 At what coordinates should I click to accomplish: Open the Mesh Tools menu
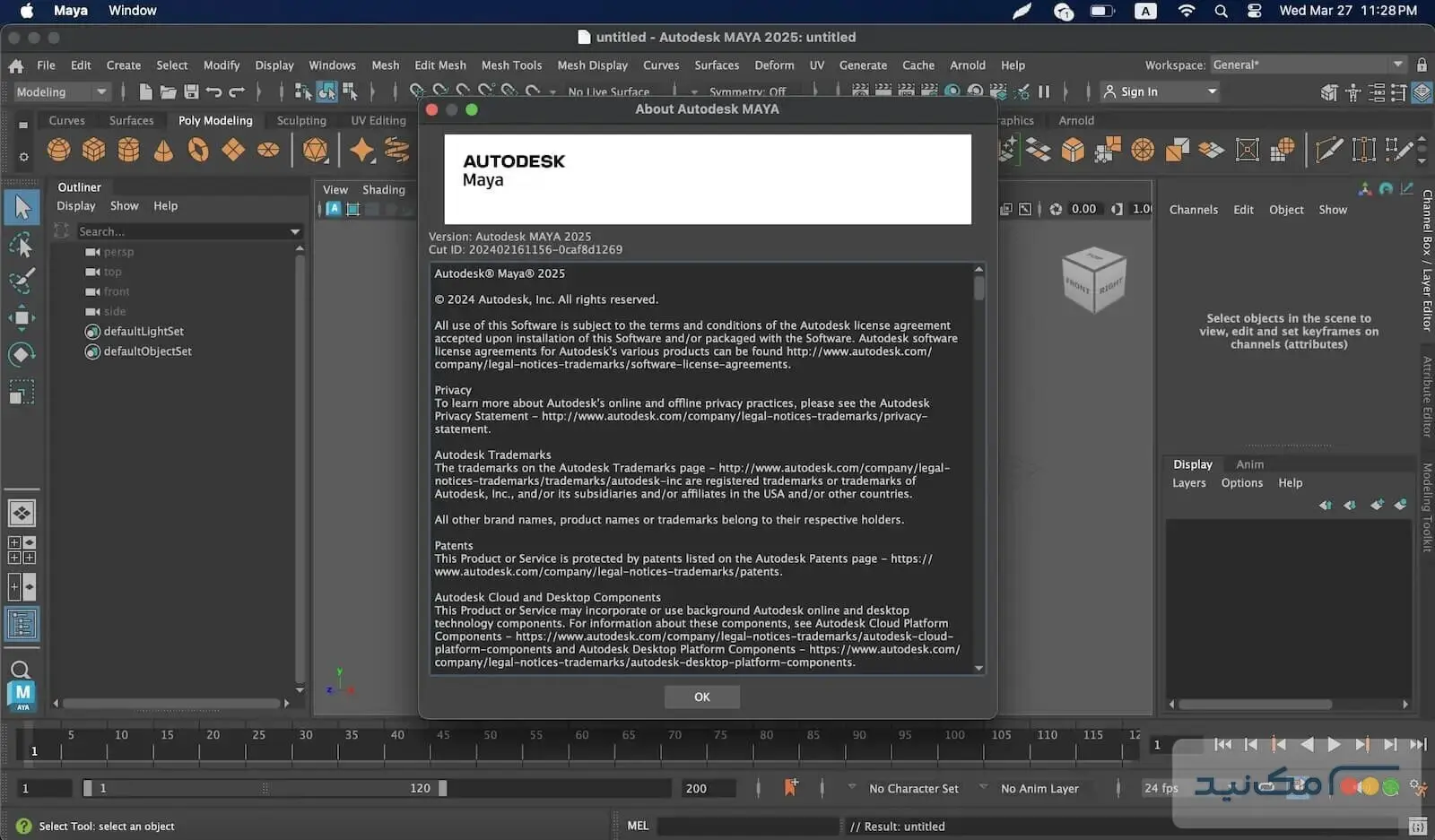511,65
